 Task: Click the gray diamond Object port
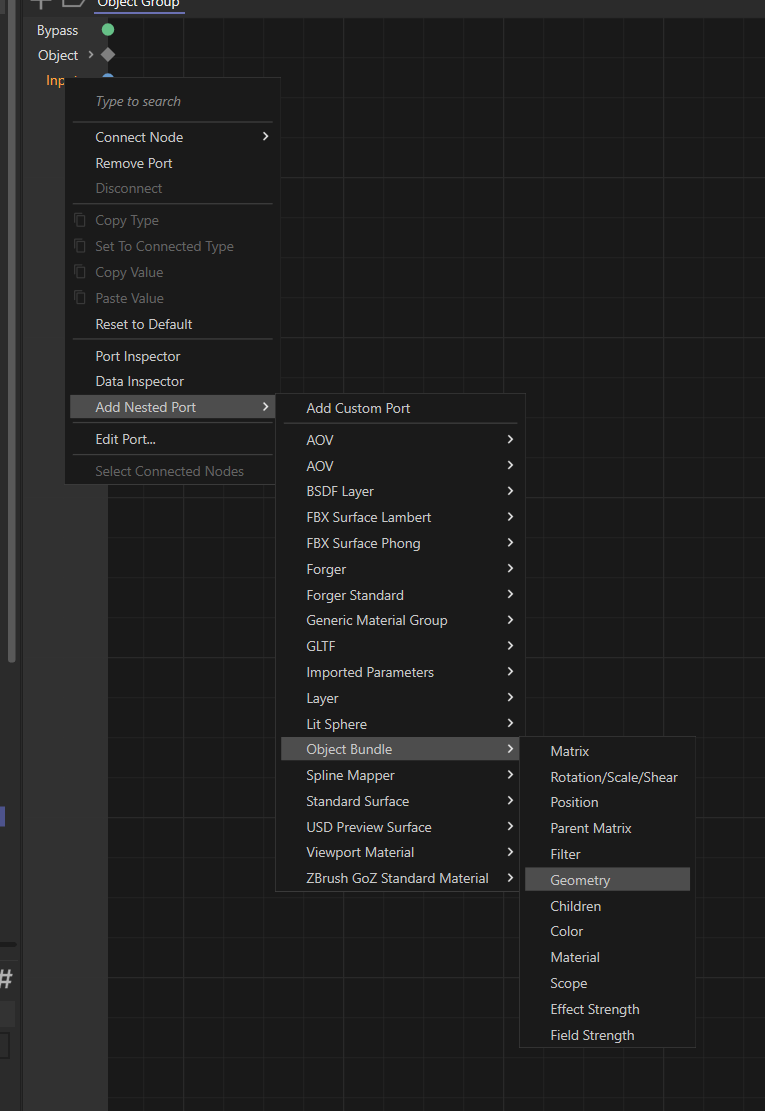point(108,55)
